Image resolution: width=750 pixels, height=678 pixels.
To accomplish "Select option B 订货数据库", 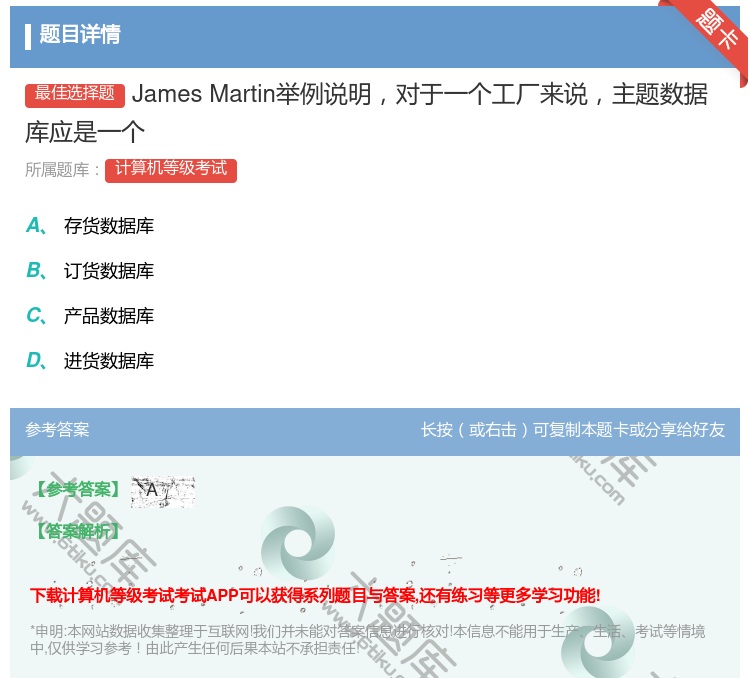I will (90, 271).
